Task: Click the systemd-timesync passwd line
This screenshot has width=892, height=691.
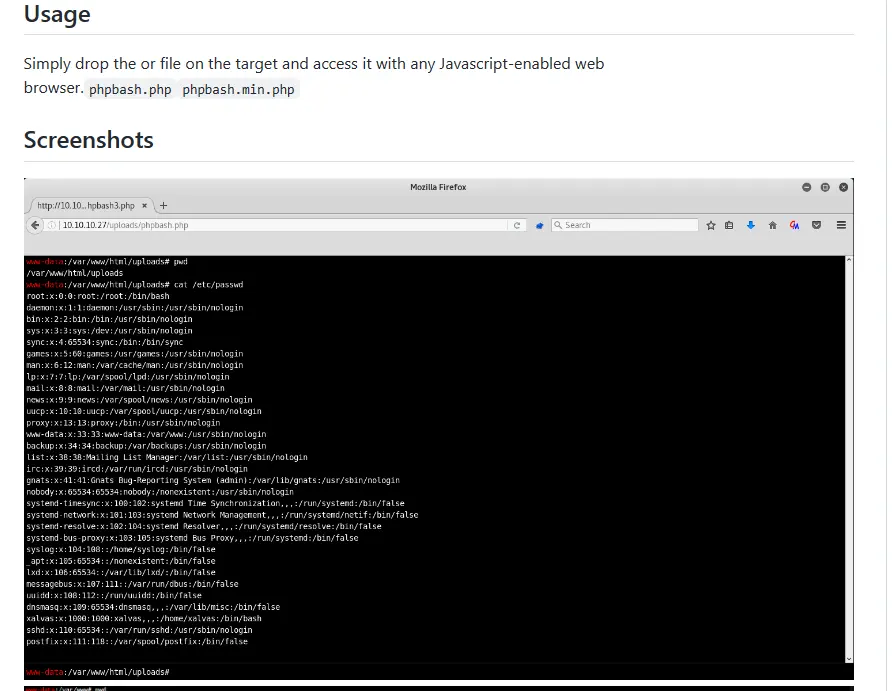Action: (x=216, y=503)
